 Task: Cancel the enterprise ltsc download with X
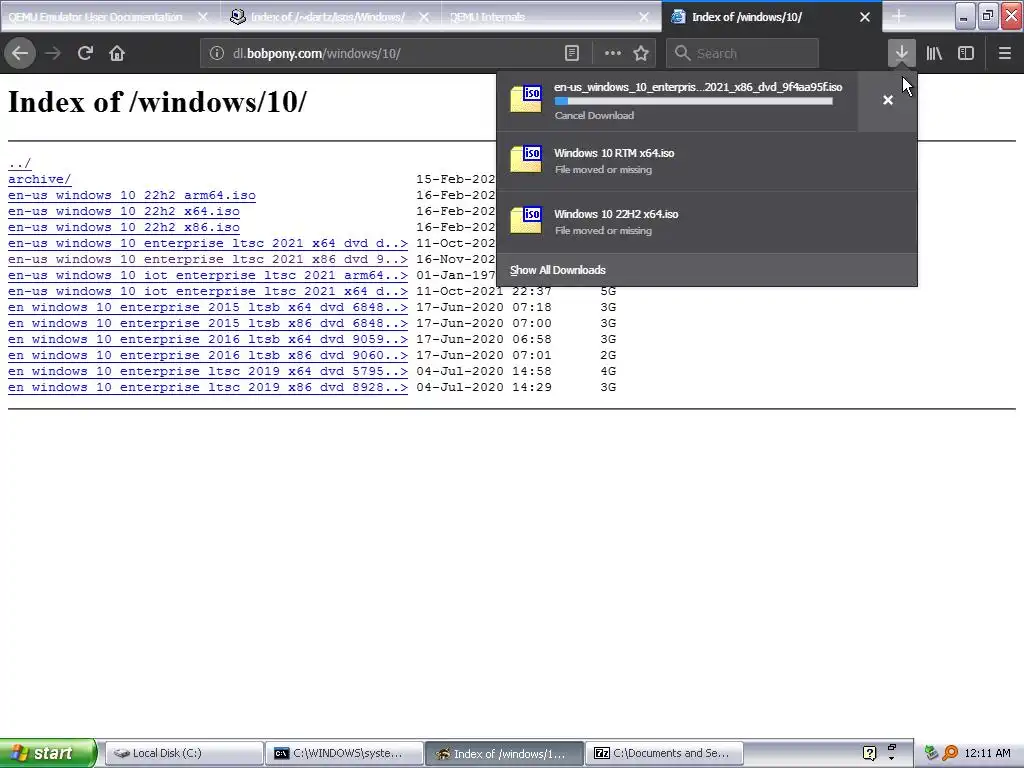pos(888,100)
